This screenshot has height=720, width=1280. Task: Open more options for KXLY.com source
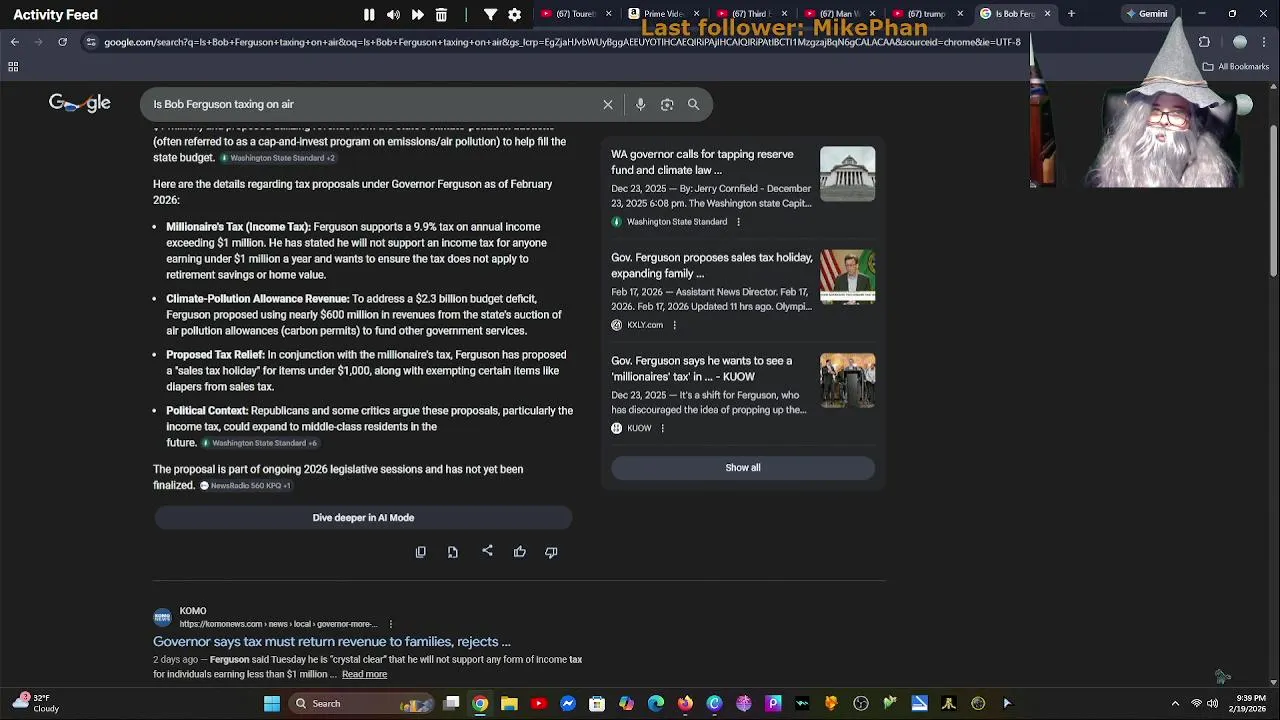(674, 325)
